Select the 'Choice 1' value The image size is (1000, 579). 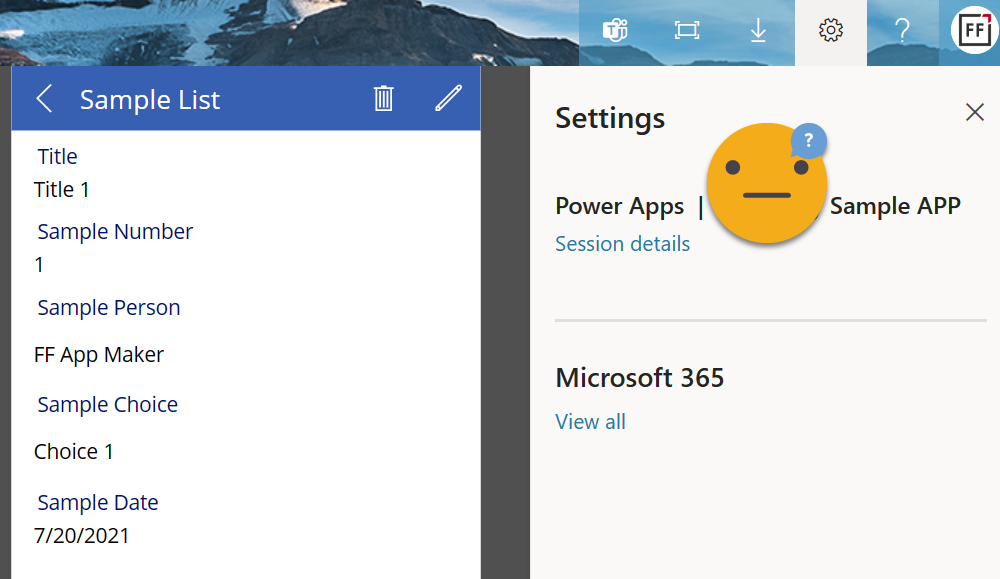(74, 451)
